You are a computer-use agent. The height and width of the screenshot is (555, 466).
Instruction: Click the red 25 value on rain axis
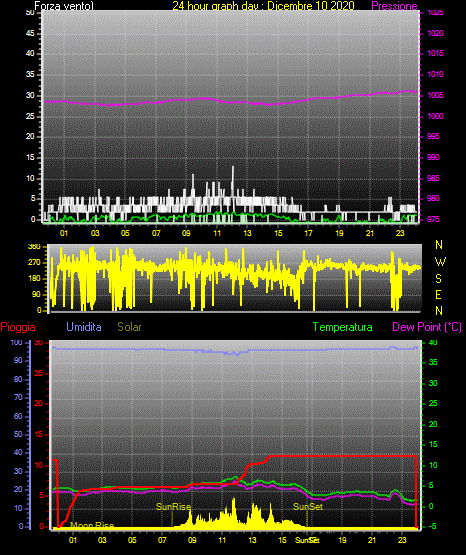pyautogui.click(x=39, y=373)
